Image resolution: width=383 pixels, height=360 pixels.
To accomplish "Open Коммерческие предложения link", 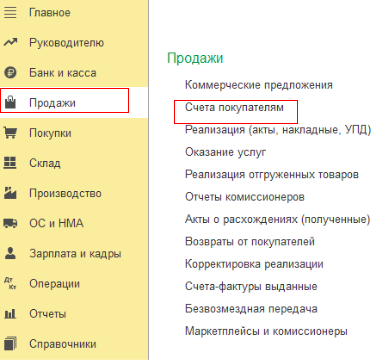I will click(259, 85).
